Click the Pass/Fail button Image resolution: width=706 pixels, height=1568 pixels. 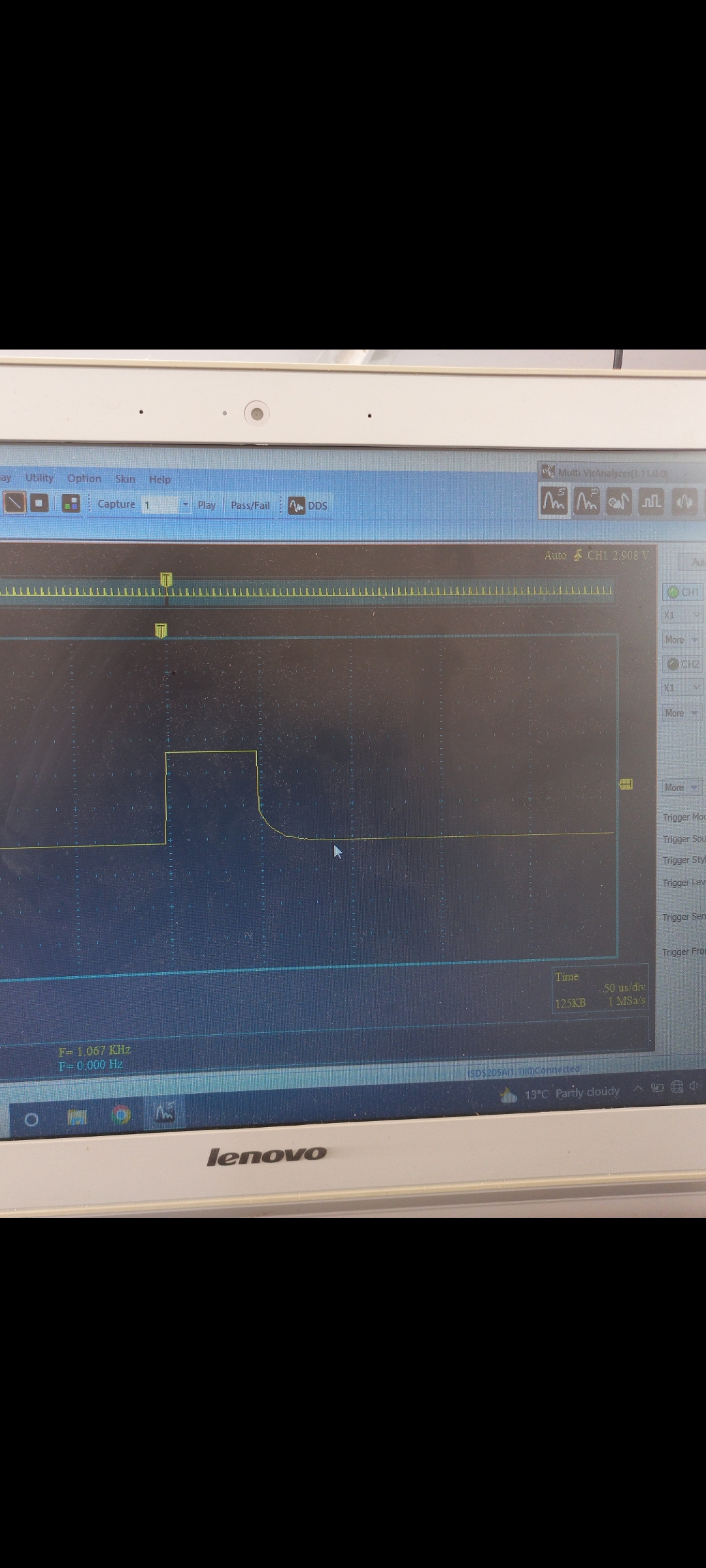pyautogui.click(x=250, y=506)
